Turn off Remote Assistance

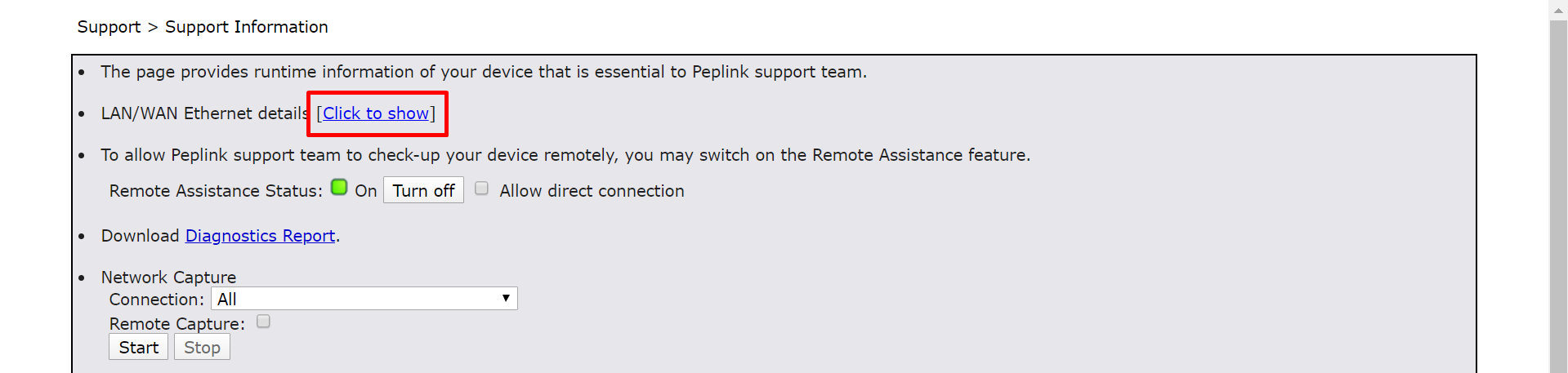[x=423, y=190]
